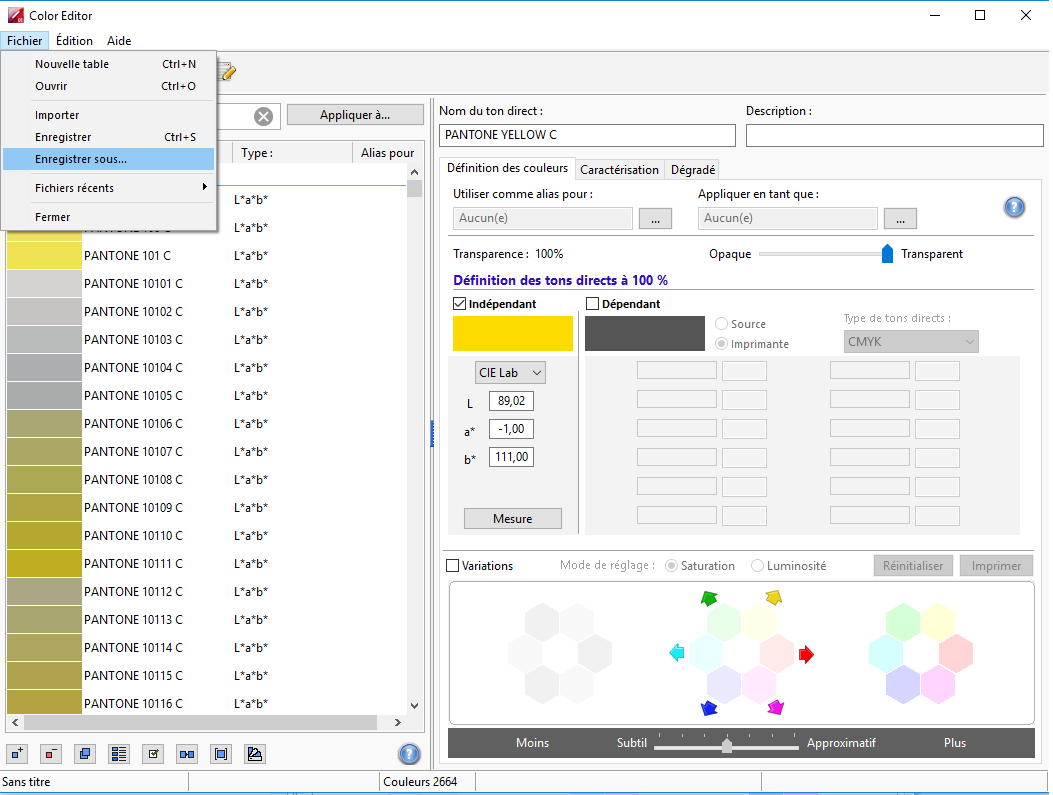
Task: Click the blue variation arrow
Action: click(x=708, y=708)
